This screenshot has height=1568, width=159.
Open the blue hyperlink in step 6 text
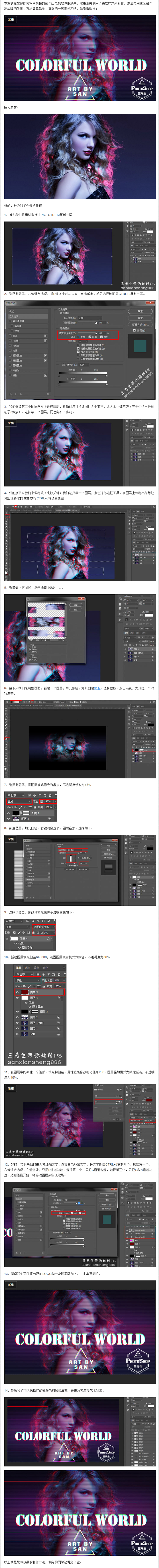click(98, 689)
